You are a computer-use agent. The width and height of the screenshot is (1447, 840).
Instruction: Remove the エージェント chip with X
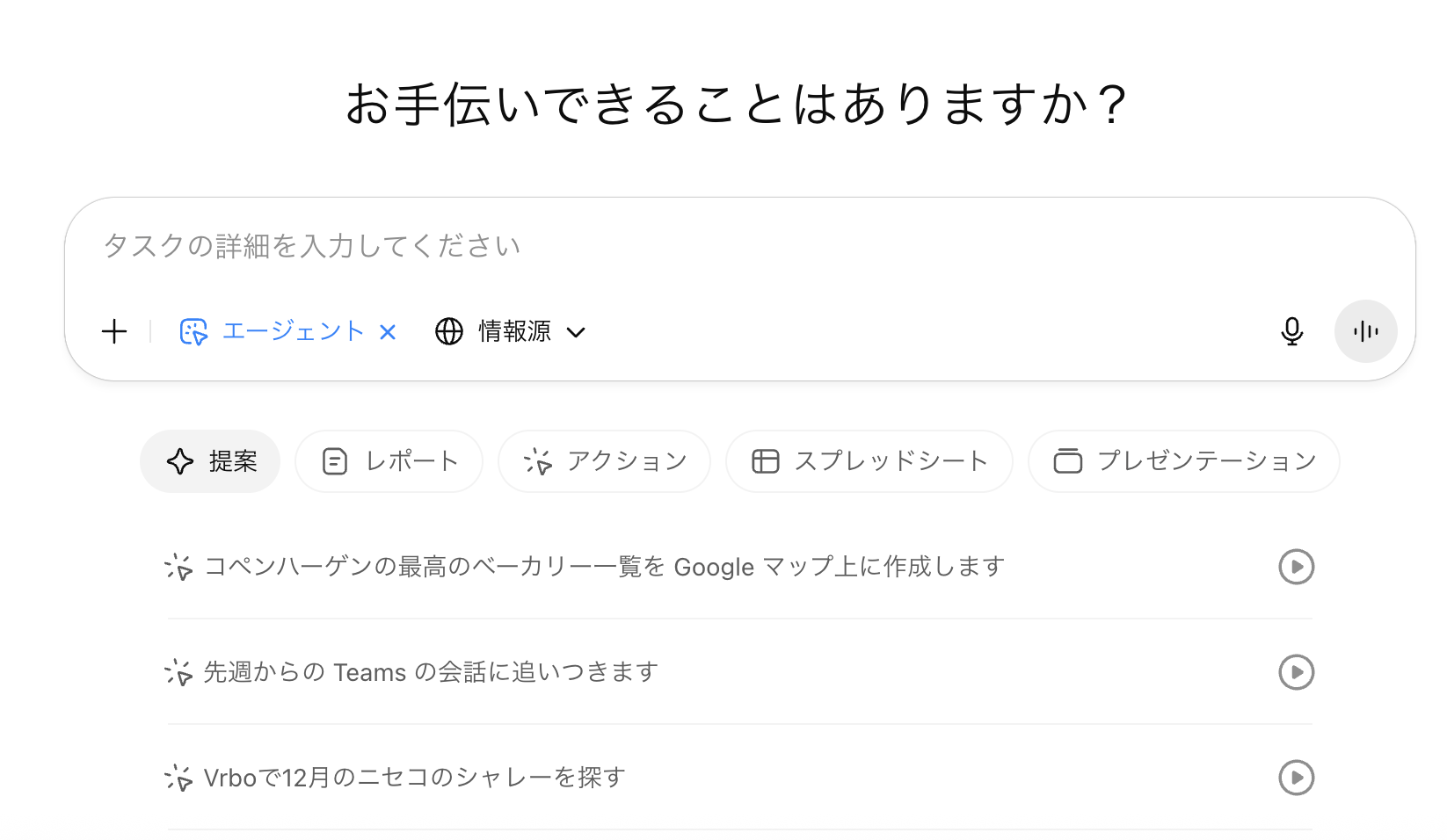388,331
